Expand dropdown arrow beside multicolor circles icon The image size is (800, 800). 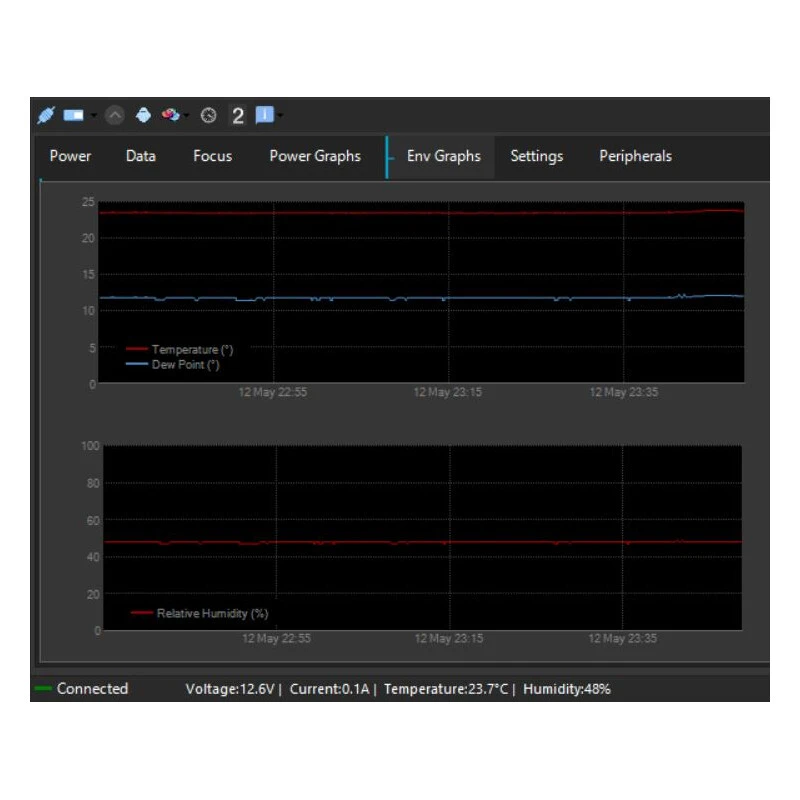[x=187, y=115]
